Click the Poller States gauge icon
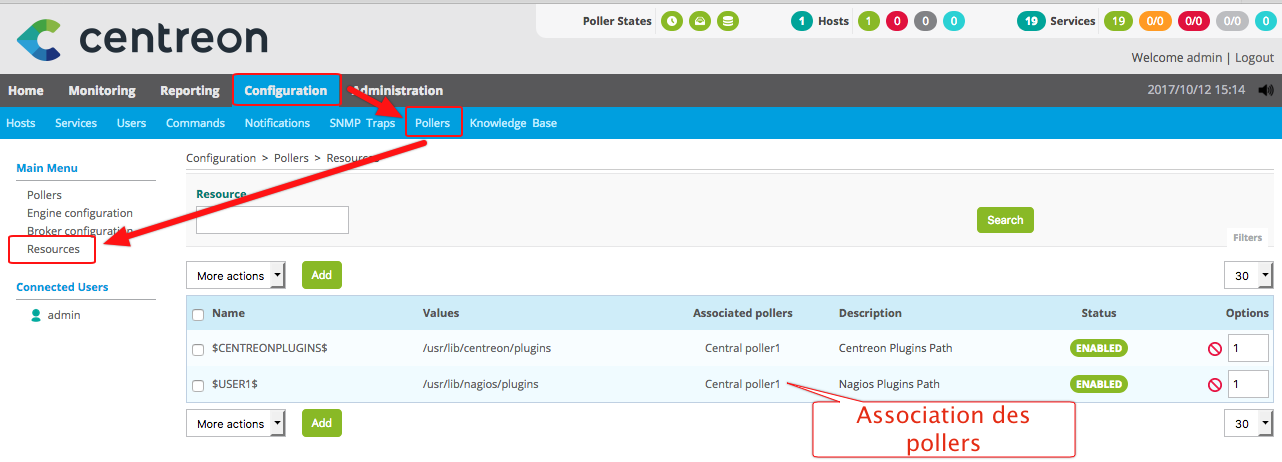The width and height of the screenshot is (1282, 462). (x=700, y=21)
